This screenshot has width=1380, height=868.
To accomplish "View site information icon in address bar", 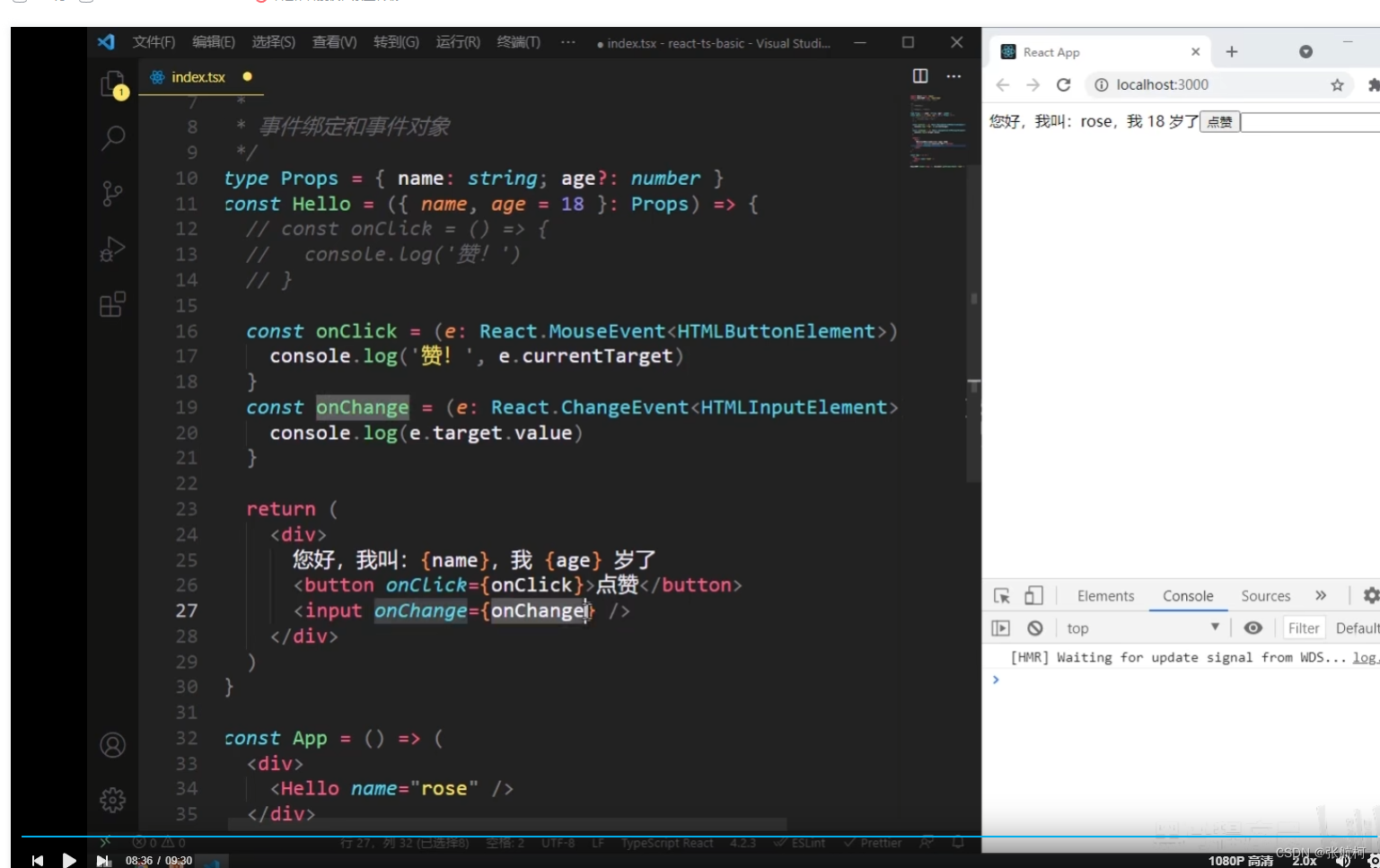I will 1101,85.
